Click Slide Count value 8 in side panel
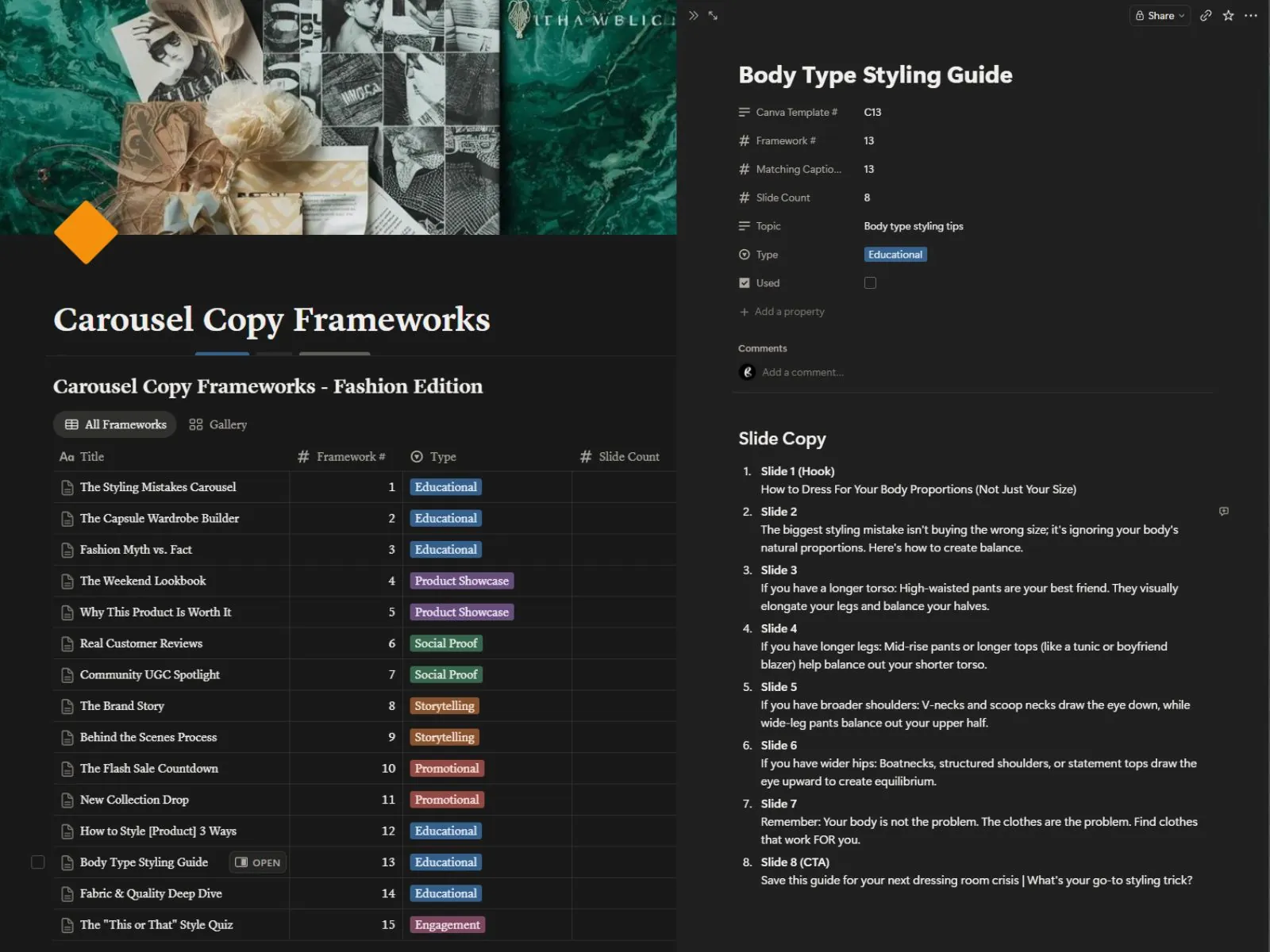Image resolution: width=1270 pixels, height=952 pixels. coord(867,198)
